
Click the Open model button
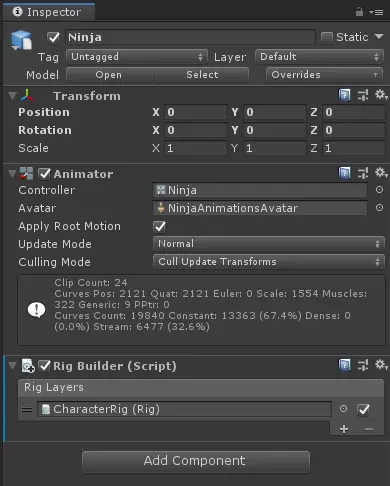pyautogui.click(x=110, y=75)
